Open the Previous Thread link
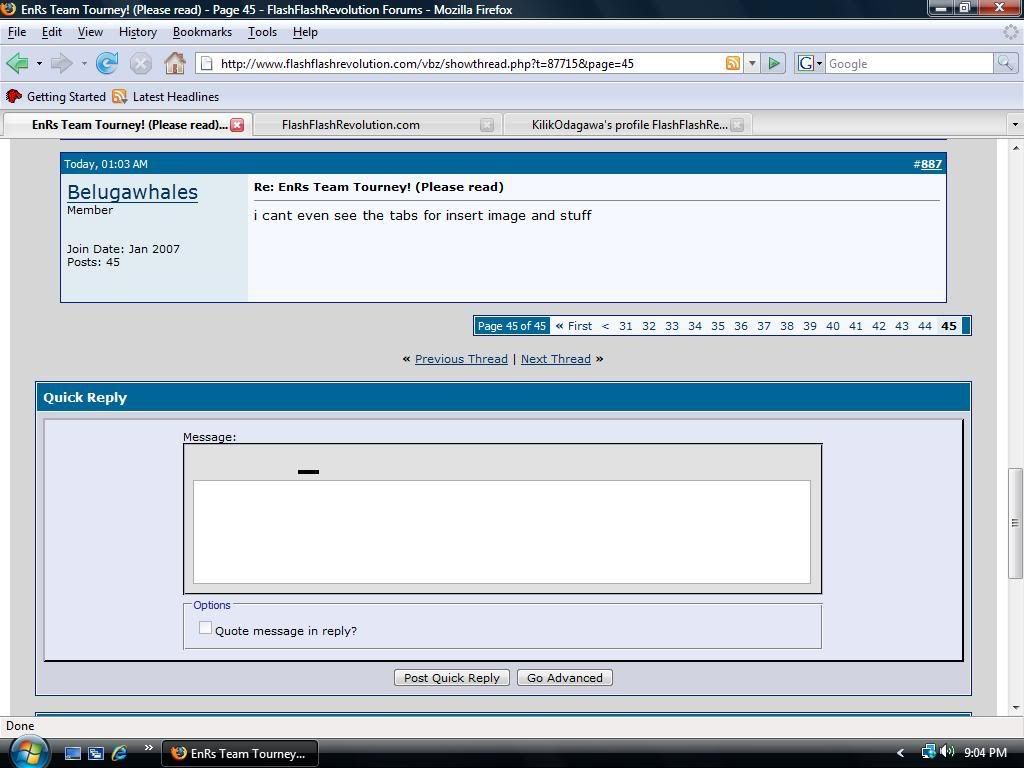The height and width of the screenshot is (768, 1024). pos(461,359)
